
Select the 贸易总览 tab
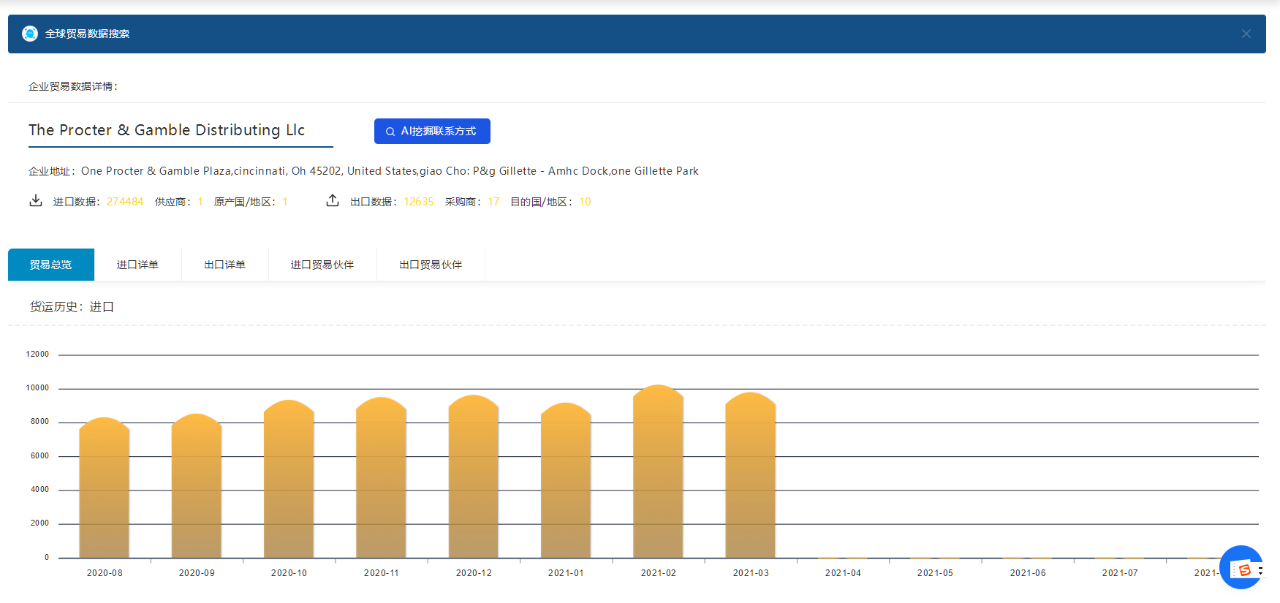(51, 265)
